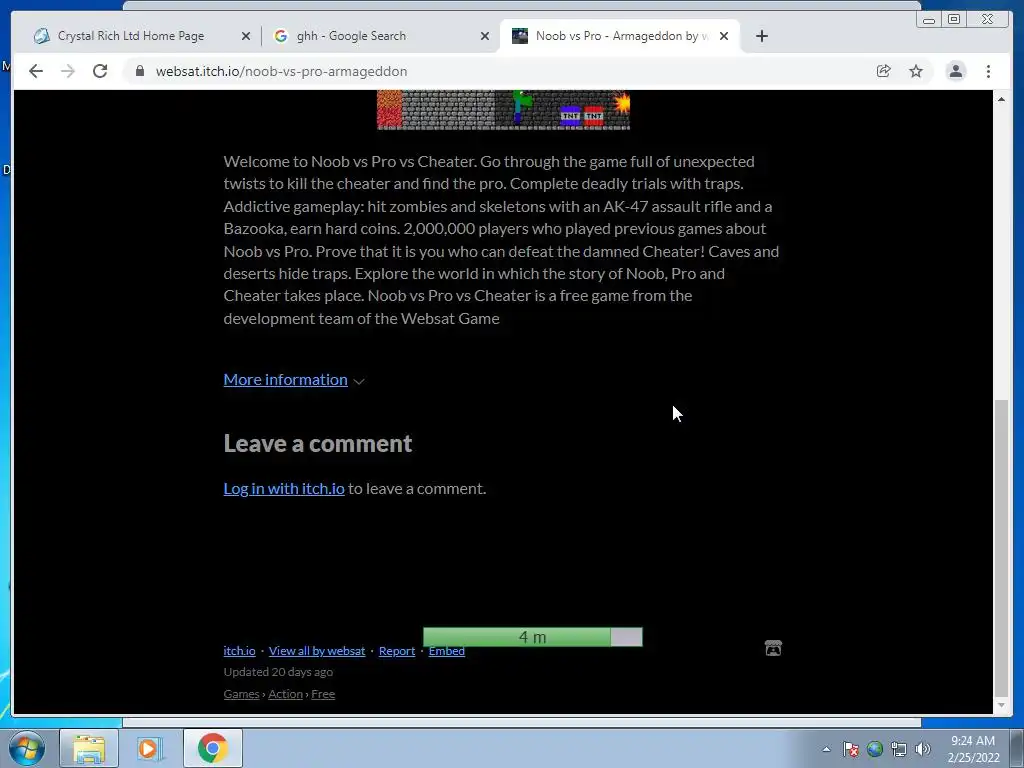Click the Chrome taskbar icon

(212, 748)
